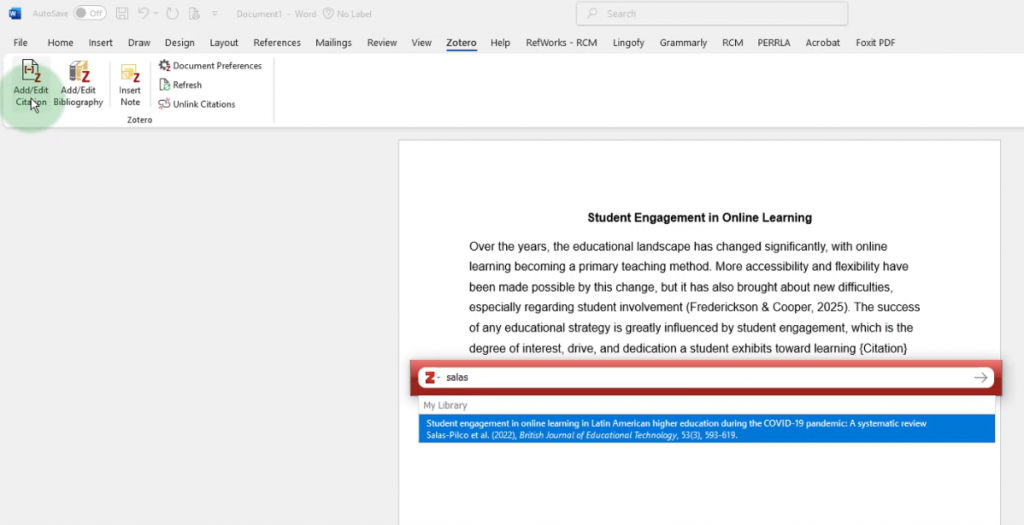This screenshot has width=1024, height=525.
Task: Open Add/Edit Bibliography in Zotero ribbon
Action: click(x=78, y=82)
